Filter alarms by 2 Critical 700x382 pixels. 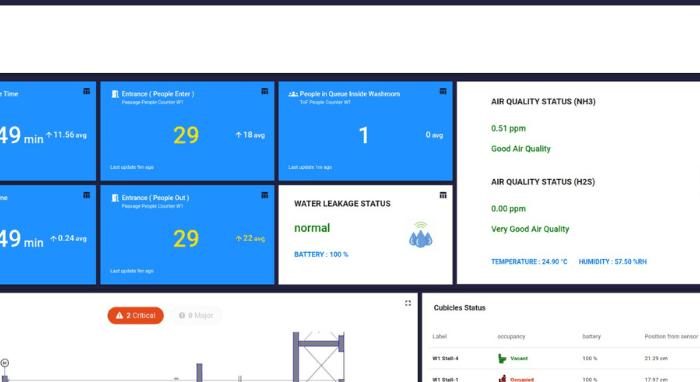(x=136, y=316)
